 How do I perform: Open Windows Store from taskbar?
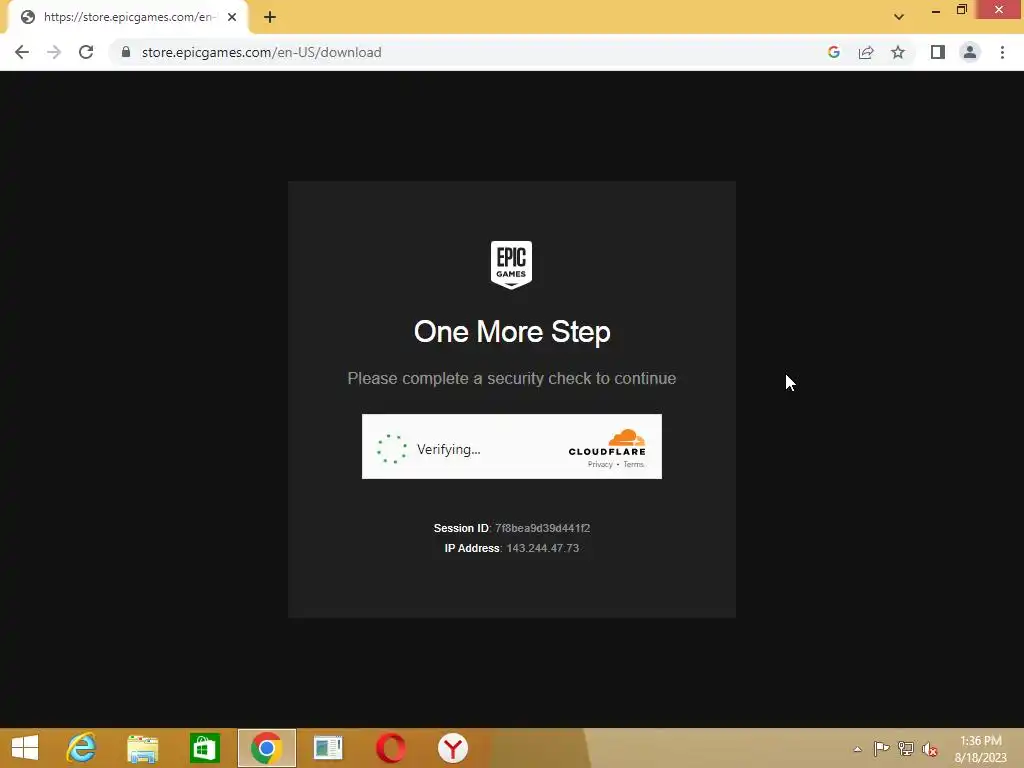tap(204, 748)
